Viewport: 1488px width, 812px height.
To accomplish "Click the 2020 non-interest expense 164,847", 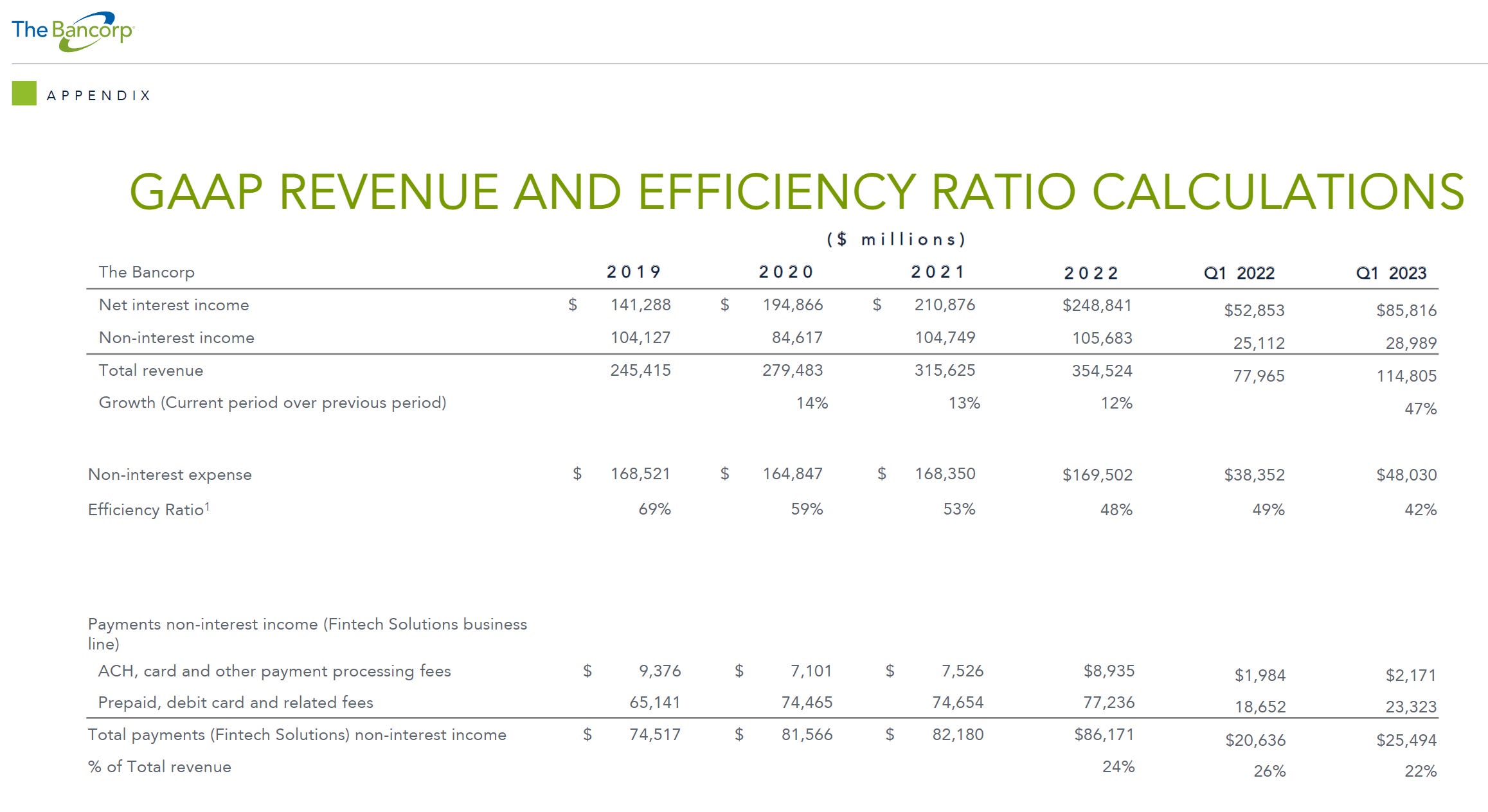I will 793,473.
